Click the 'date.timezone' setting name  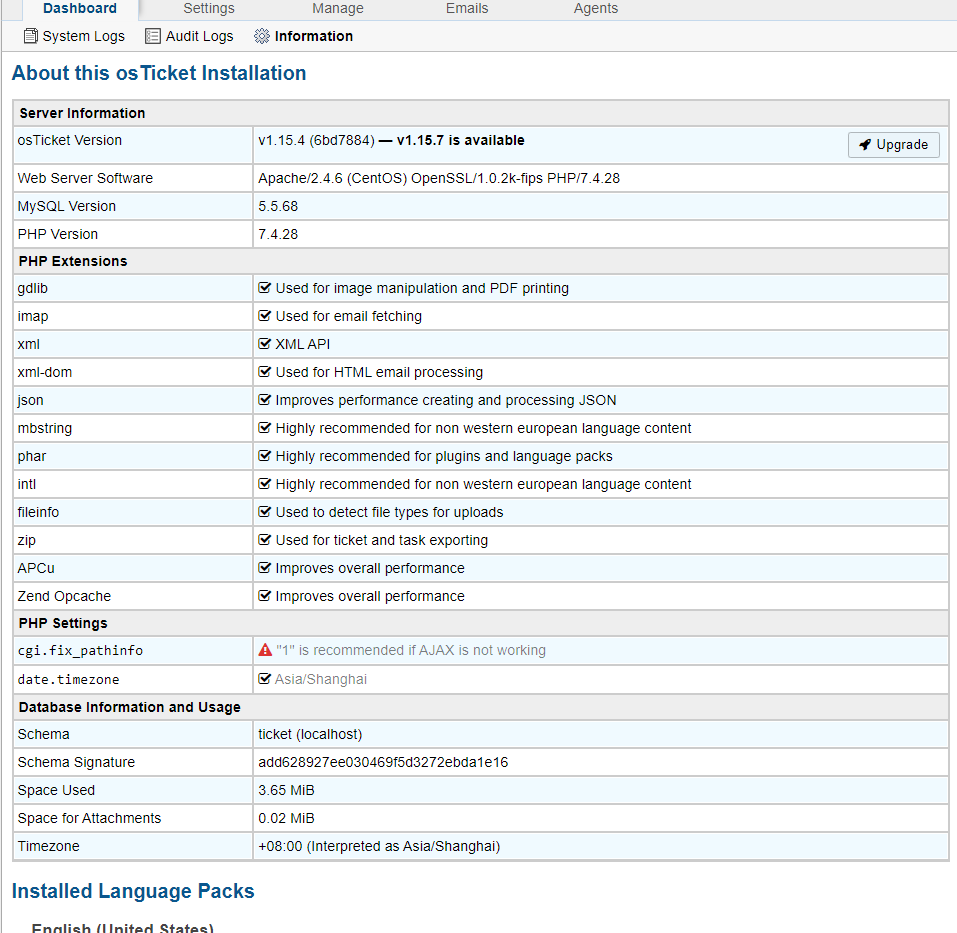(68, 679)
